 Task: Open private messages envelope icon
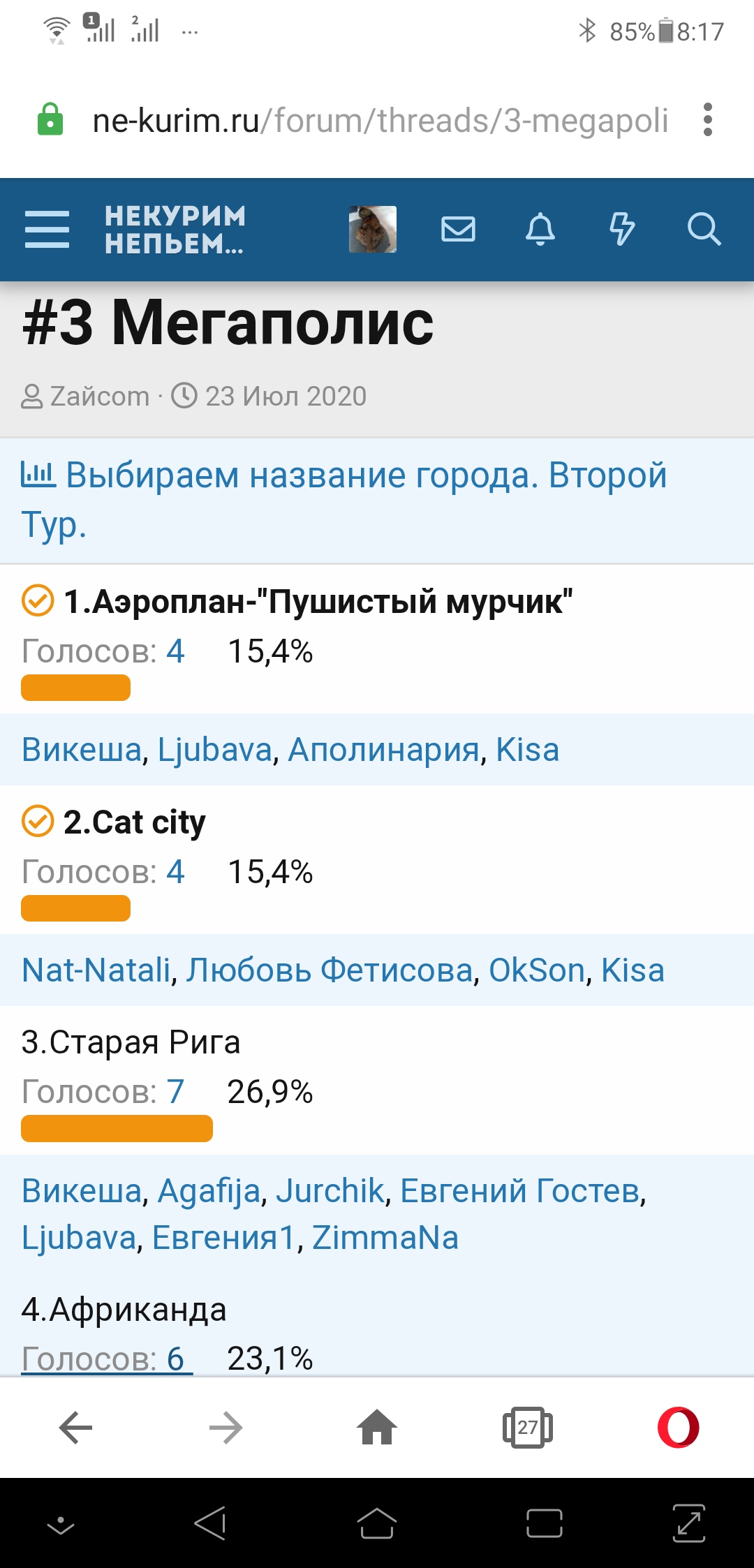coord(458,229)
